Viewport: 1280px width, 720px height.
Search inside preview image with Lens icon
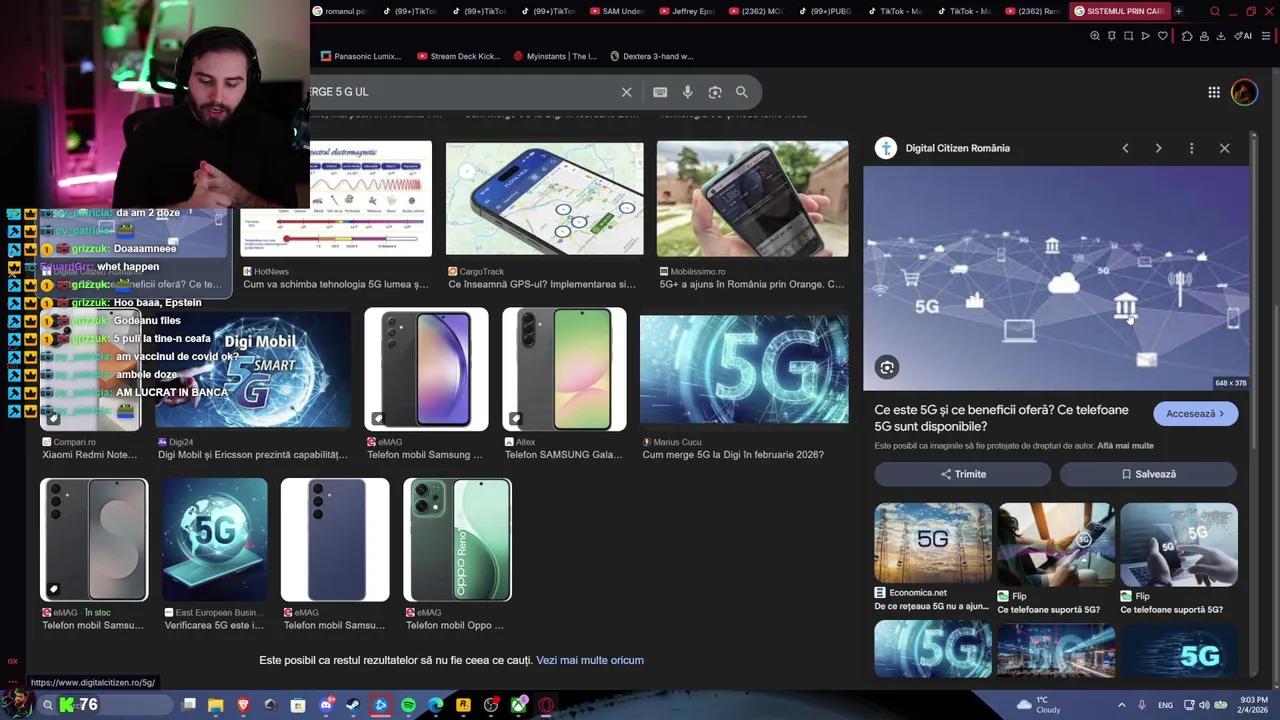click(x=887, y=367)
